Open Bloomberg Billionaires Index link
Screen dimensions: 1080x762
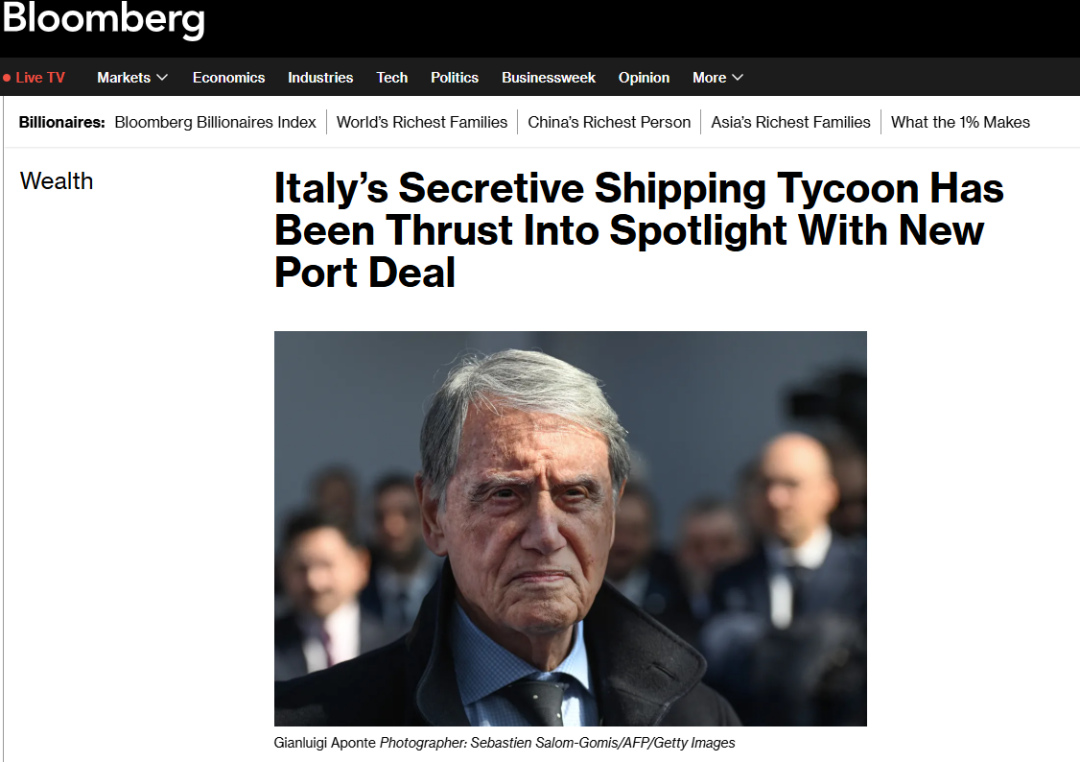point(215,122)
